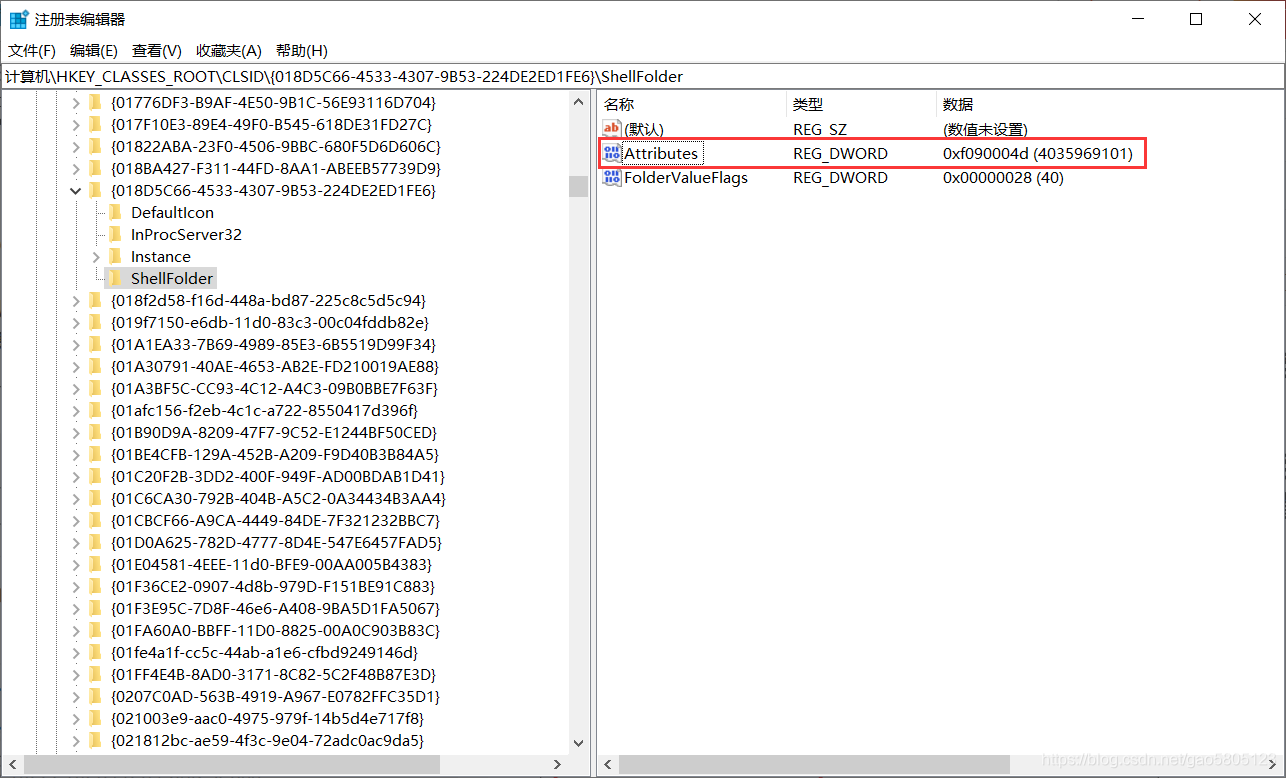Click folder icon of {018f2d58-f16d-448a-bd87-225c8c5d5c94}
Screen dimensions: 1286x778
coord(95,300)
